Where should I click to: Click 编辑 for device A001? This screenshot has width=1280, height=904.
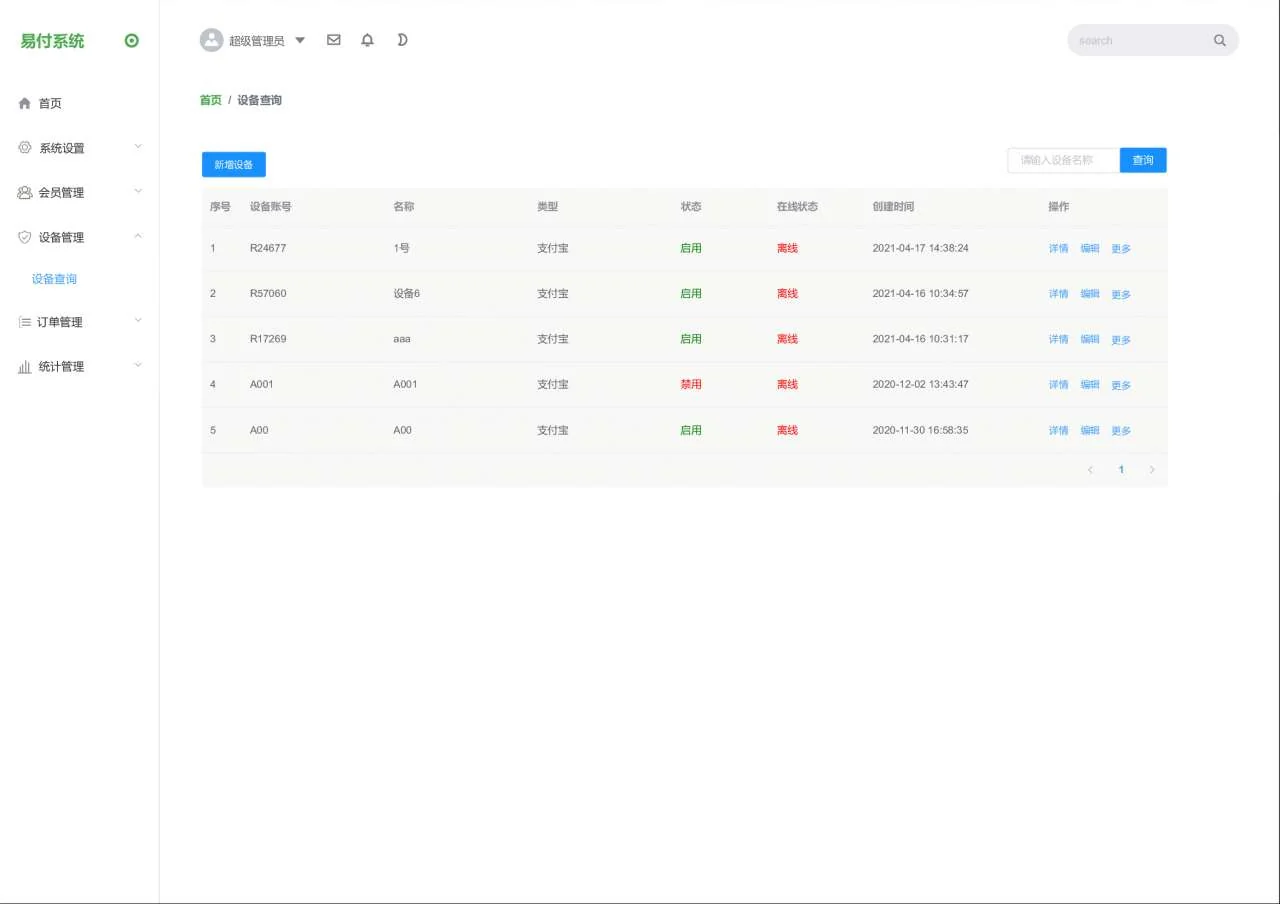coord(1089,385)
